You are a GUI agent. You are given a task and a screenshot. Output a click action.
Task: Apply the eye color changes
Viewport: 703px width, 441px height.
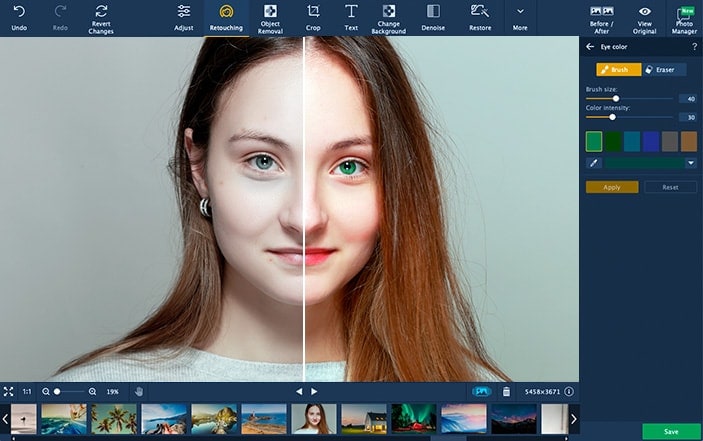coord(612,187)
